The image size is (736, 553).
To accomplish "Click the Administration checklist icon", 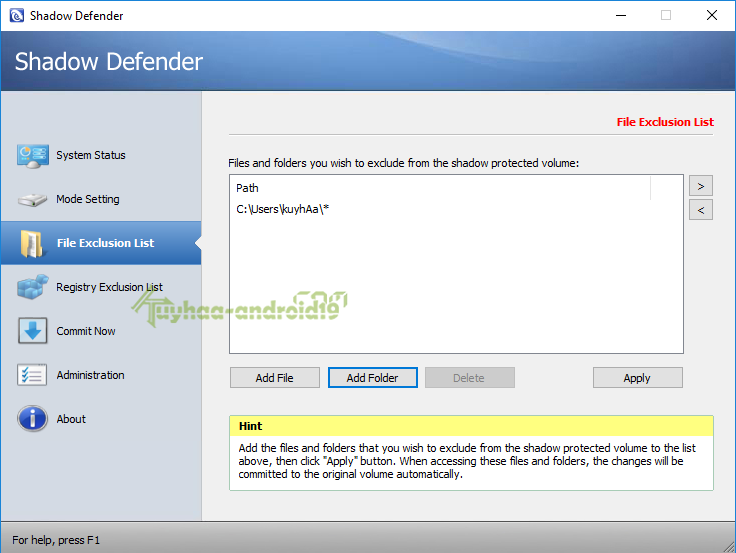I will (32, 375).
